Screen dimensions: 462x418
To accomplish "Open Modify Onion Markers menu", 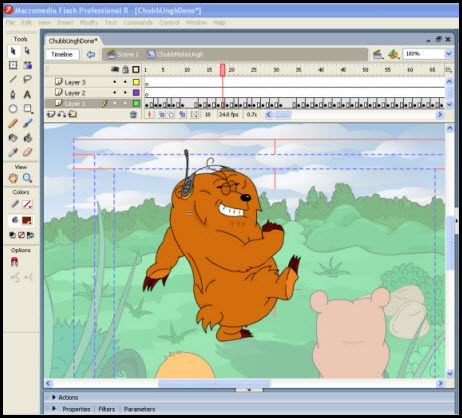I will (x=194, y=115).
